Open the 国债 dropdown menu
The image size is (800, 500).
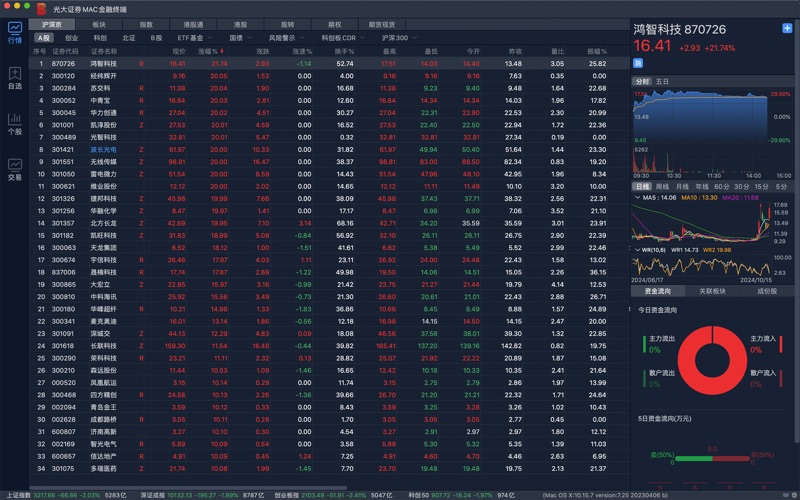[x=239, y=37]
